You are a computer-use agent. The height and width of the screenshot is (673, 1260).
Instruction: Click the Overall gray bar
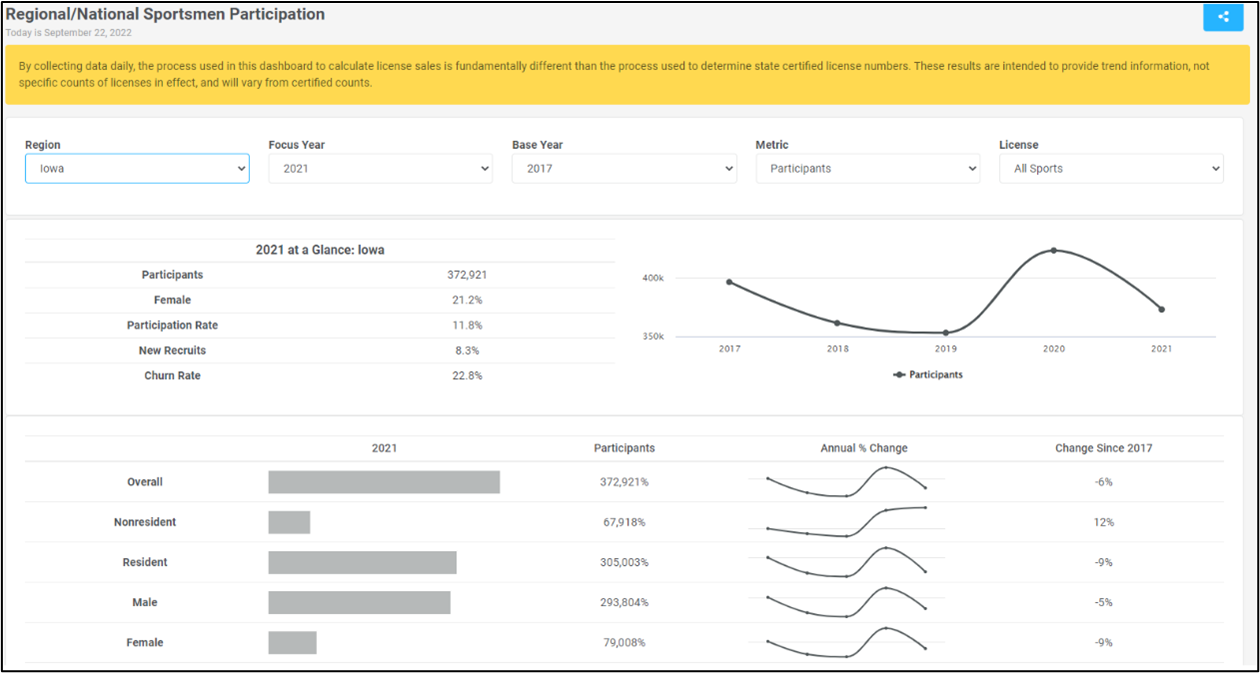coord(384,482)
